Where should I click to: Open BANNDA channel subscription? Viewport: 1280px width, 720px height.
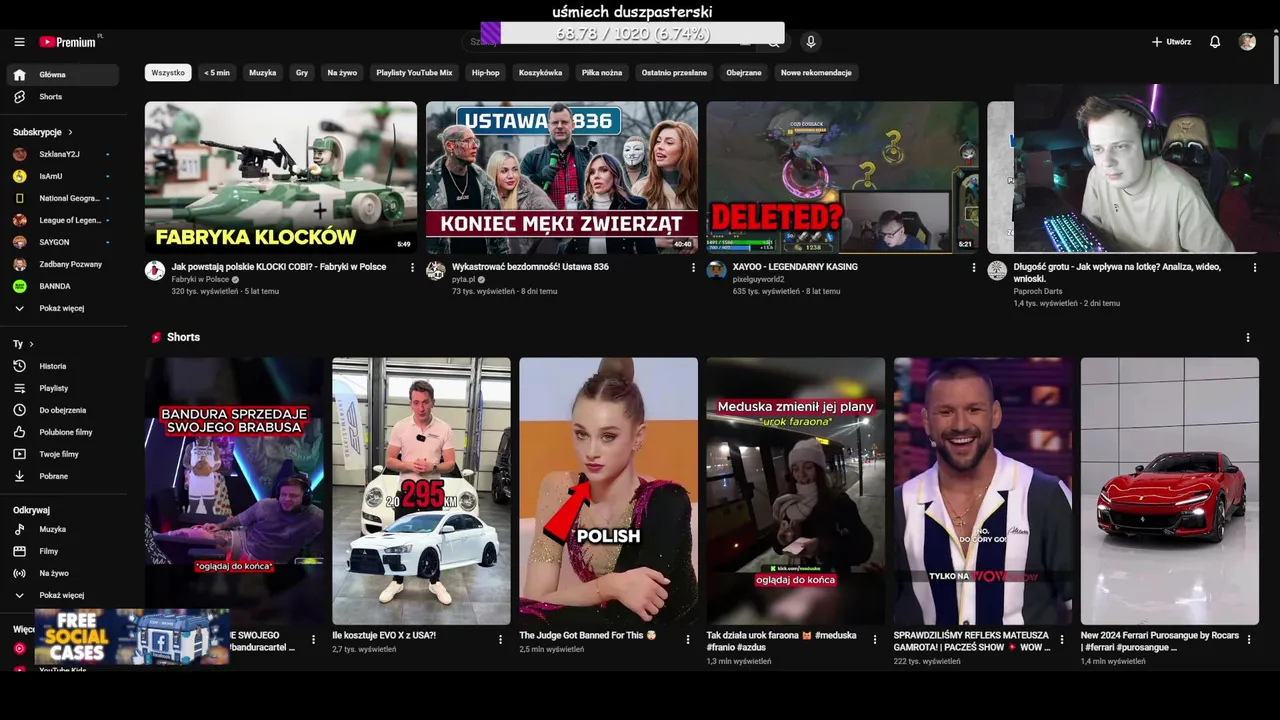coord(63,286)
